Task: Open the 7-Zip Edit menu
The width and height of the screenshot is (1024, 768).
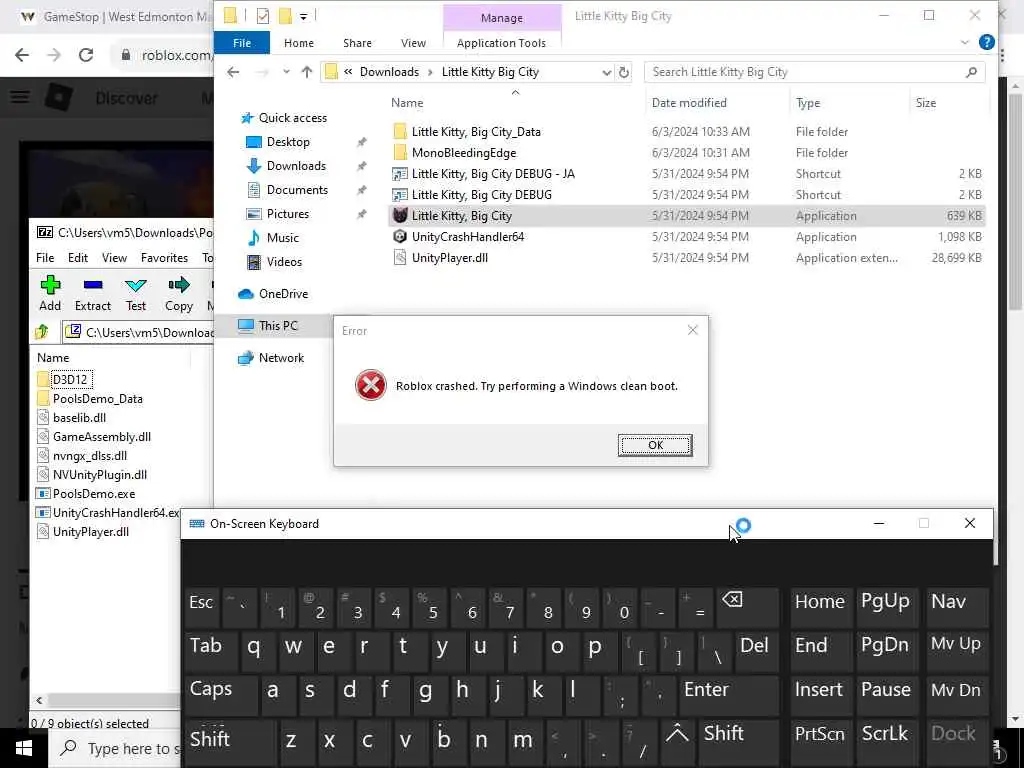Action: click(78, 258)
